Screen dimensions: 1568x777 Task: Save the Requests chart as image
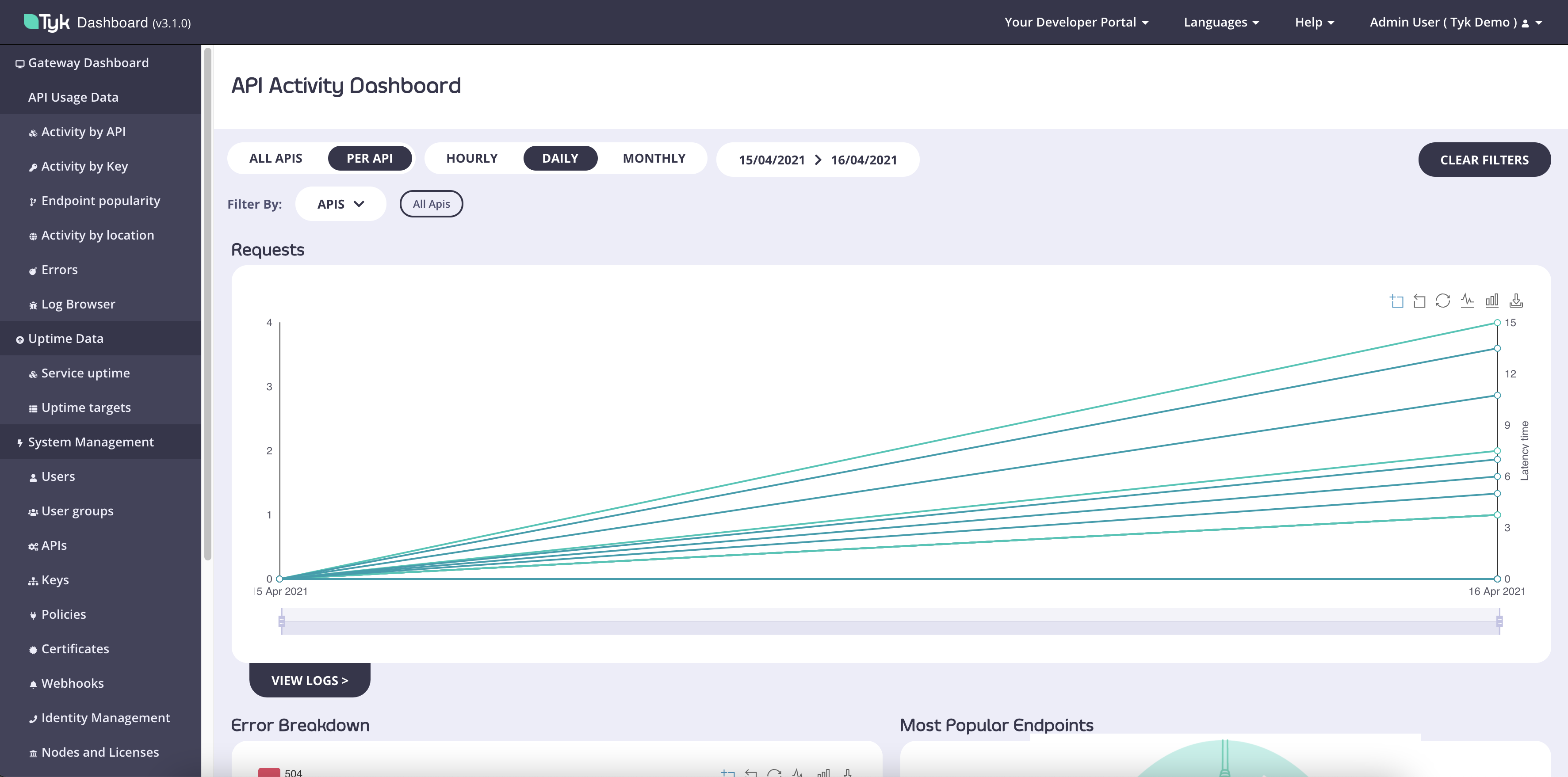(1516, 301)
